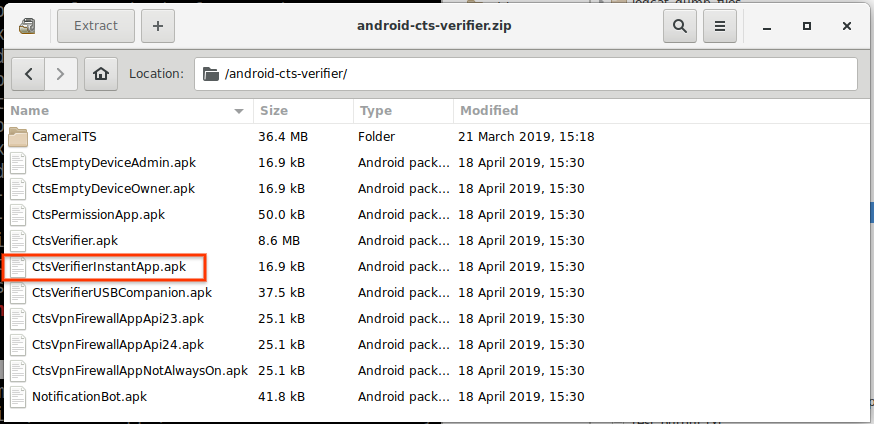This screenshot has height=426, width=876.
Task: Open the hamburger menu button
Action: (x=719, y=25)
